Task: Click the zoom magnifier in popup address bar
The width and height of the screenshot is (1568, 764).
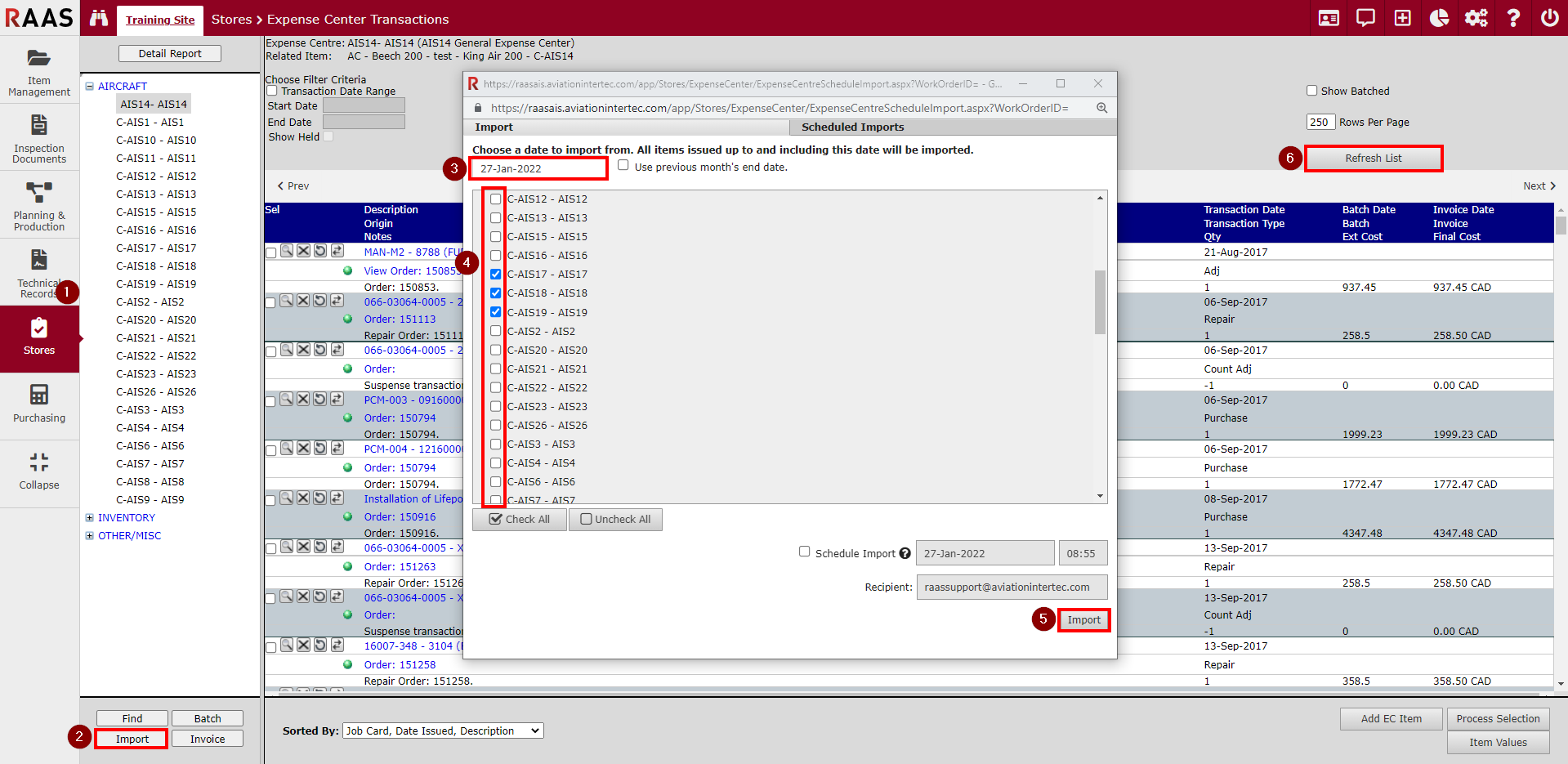Action: coord(1101,108)
